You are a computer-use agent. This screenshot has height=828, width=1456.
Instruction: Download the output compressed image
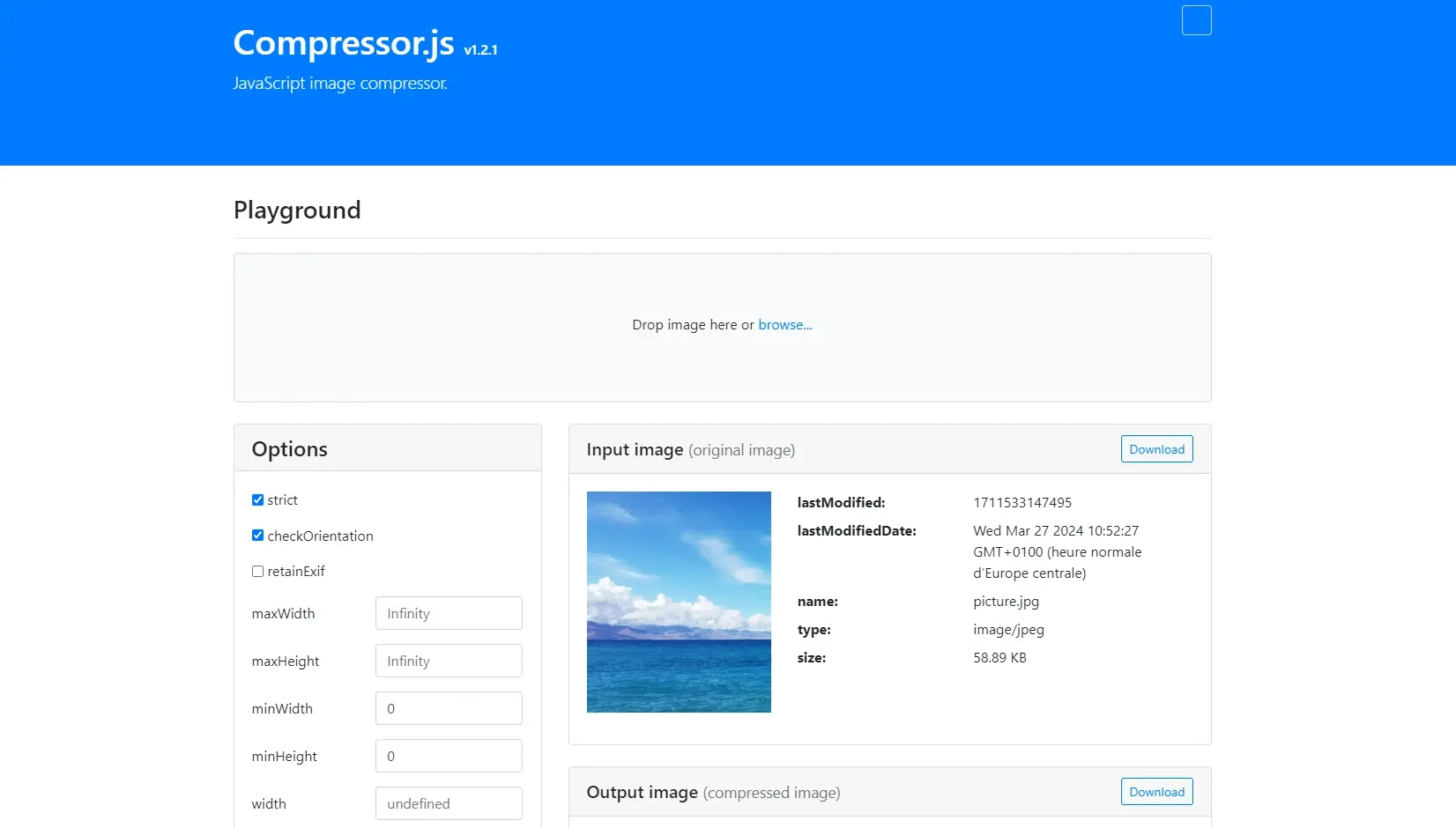point(1156,792)
